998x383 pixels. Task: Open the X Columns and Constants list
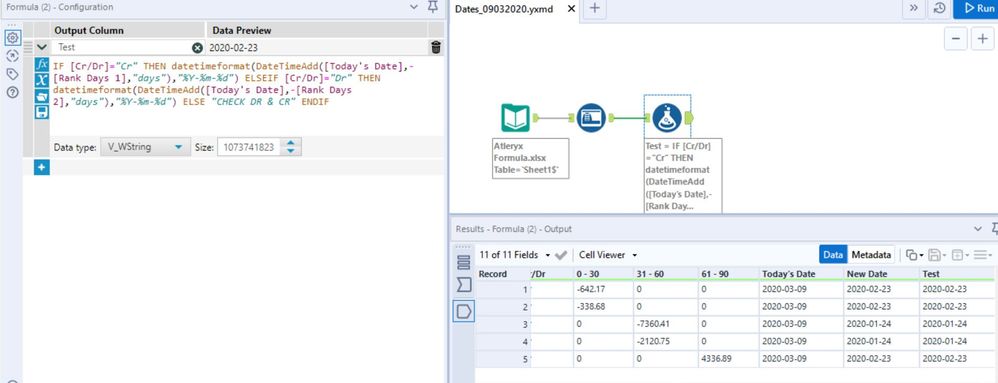(41, 80)
